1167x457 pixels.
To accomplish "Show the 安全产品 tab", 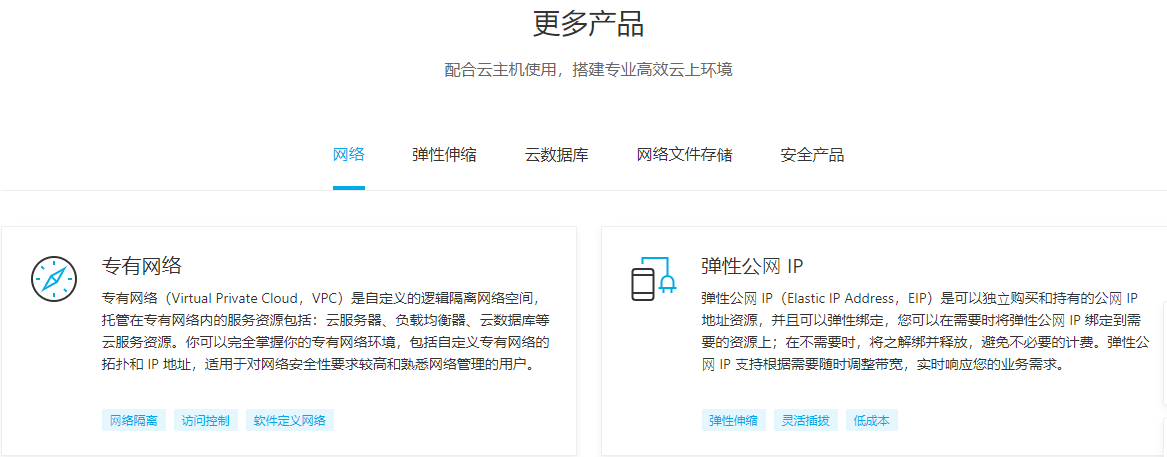I will 812,156.
